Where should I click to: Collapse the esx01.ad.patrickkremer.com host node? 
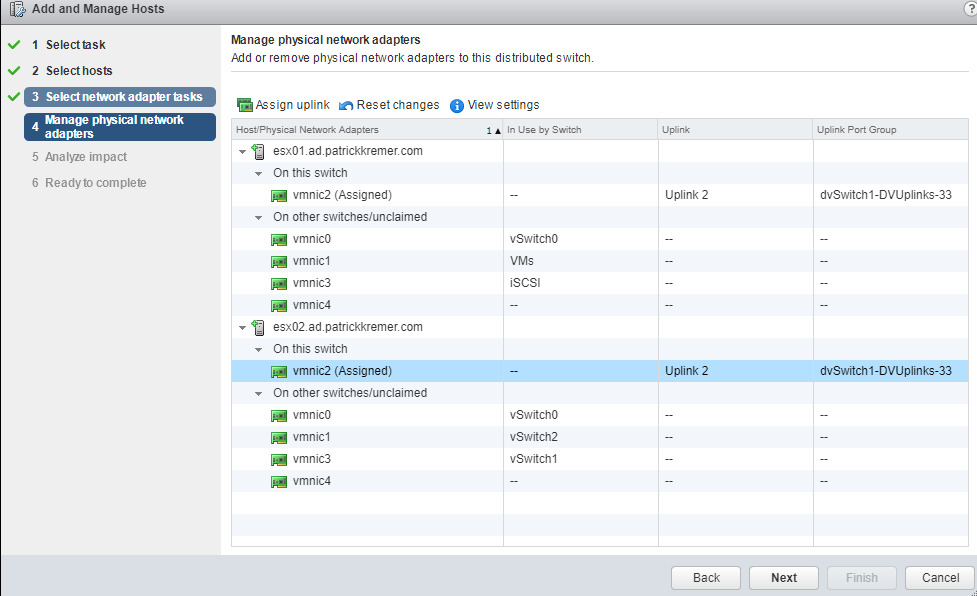click(242, 151)
